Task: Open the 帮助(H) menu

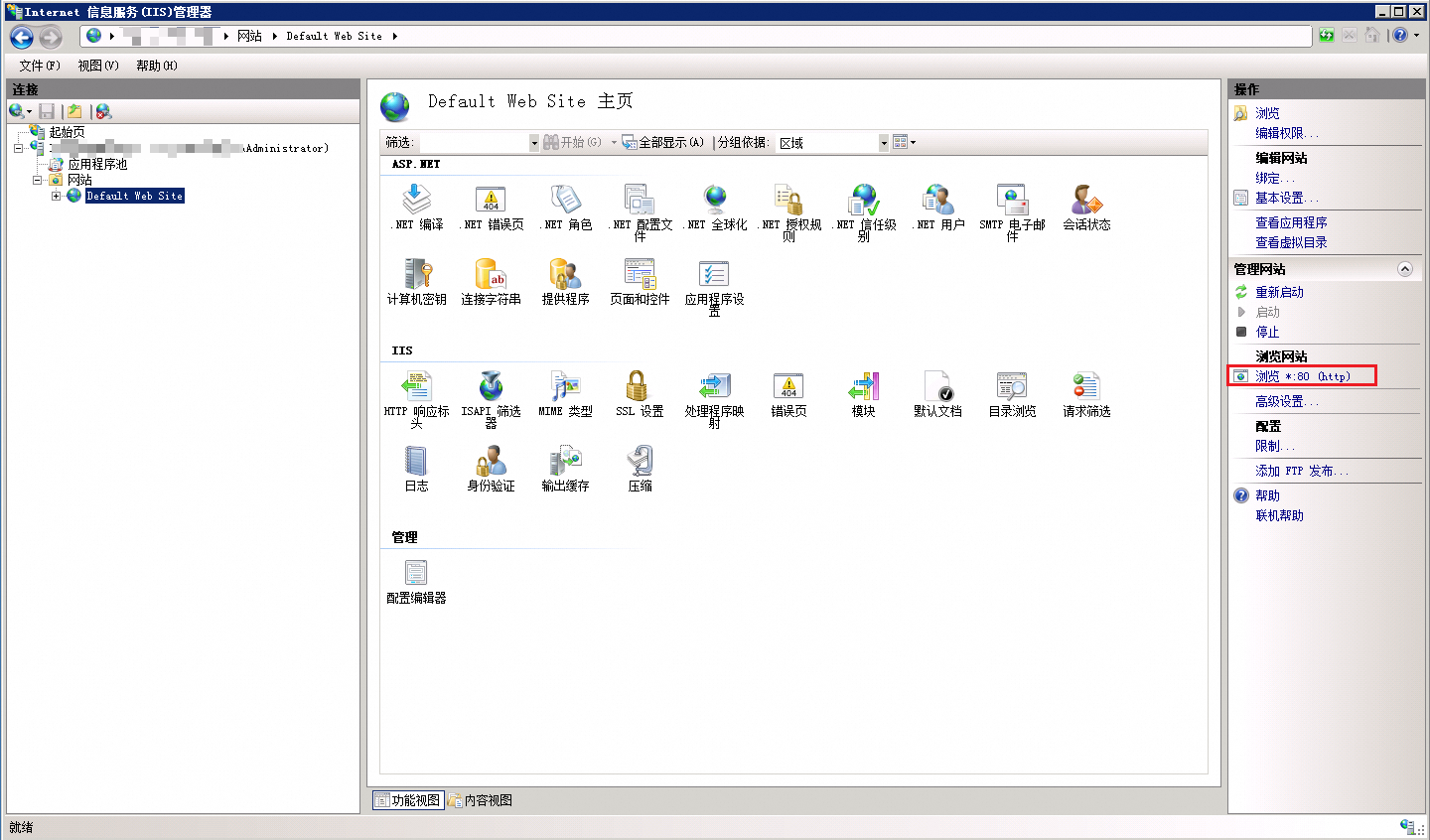Action: pos(157,66)
